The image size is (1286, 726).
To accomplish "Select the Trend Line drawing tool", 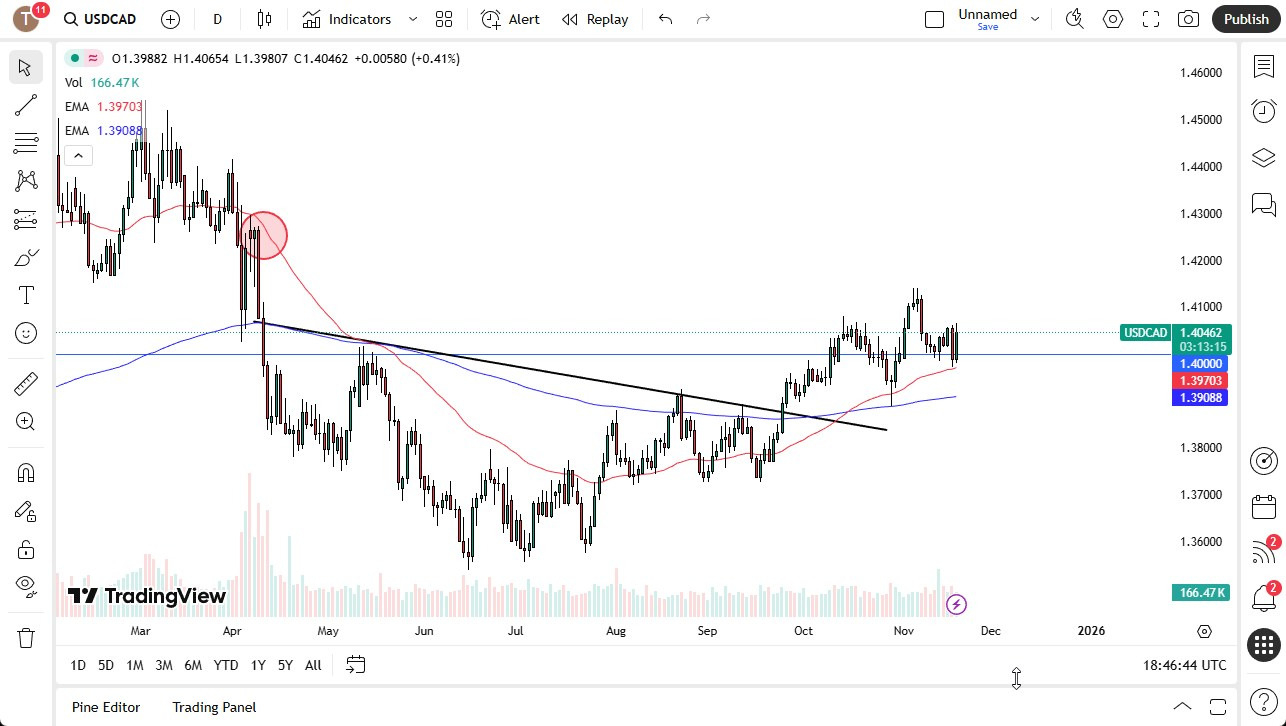I will (25, 105).
